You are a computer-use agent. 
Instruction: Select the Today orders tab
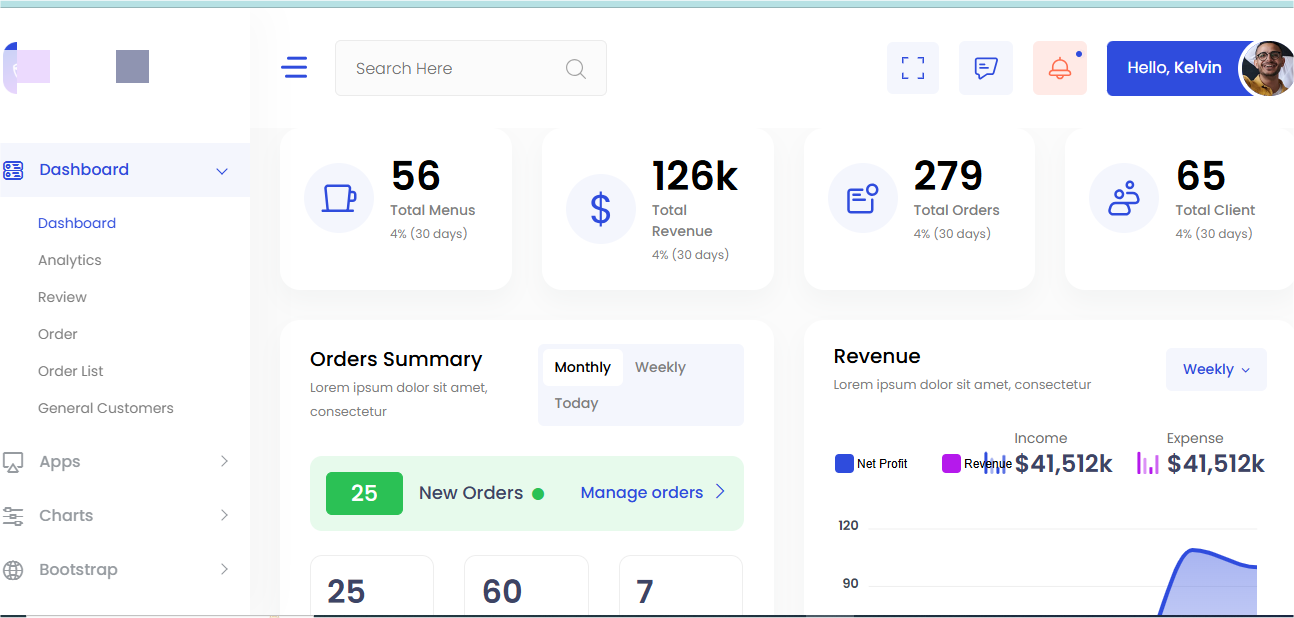[x=576, y=403]
